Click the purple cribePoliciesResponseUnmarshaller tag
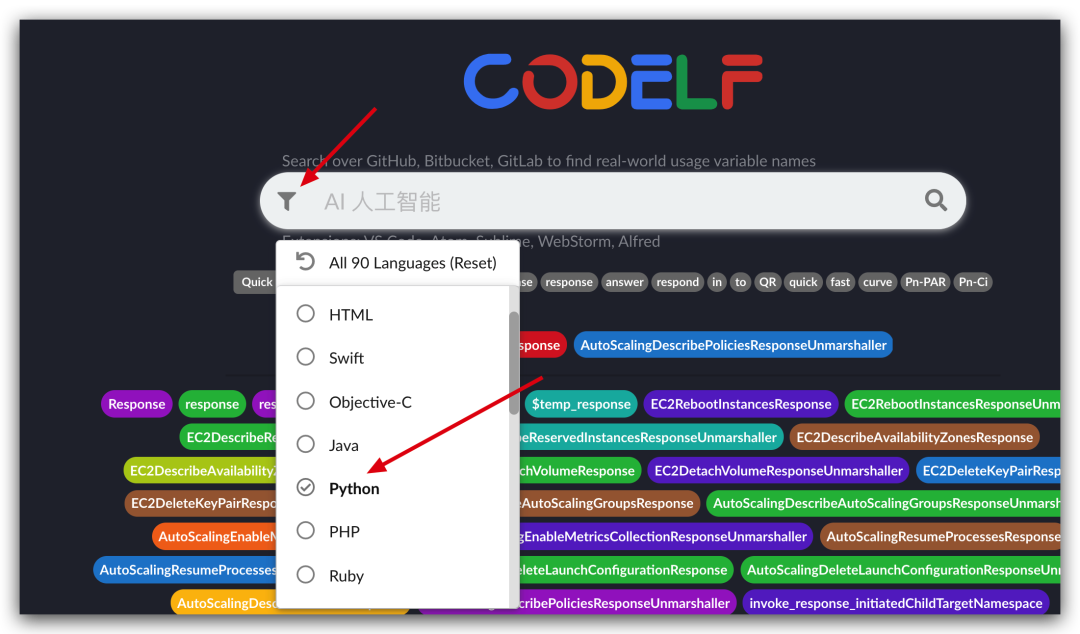This screenshot has width=1080, height=634. click(x=627, y=603)
